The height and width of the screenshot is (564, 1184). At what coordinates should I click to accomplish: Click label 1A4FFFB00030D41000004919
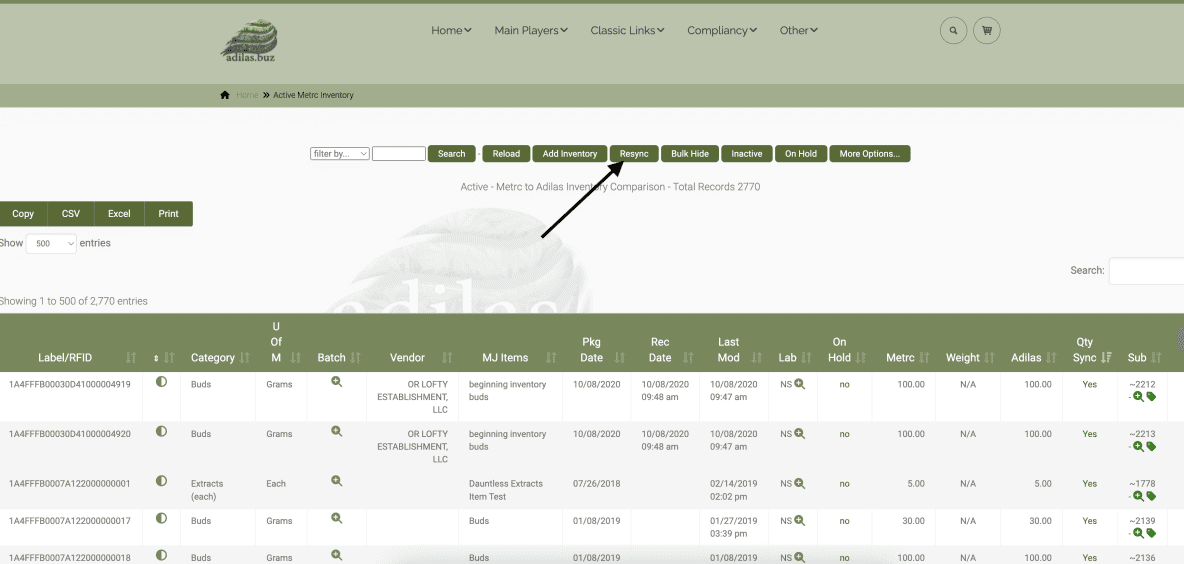pos(69,384)
